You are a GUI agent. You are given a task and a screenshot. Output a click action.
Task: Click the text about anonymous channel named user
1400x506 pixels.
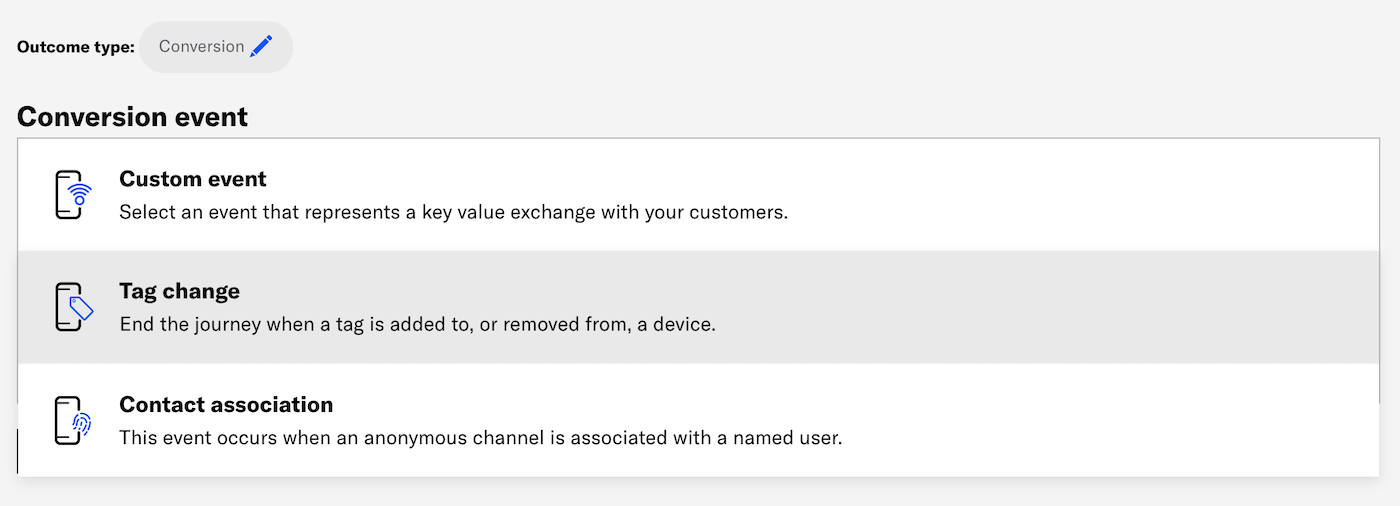(x=481, y=438)
